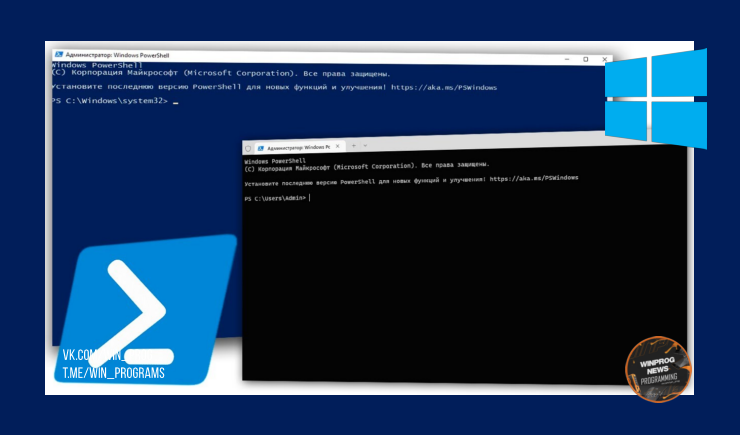Screen dimensions: 740x435
Task: Maximize the blue Windows PowerShell window
Action: click(x=585, y=59)
